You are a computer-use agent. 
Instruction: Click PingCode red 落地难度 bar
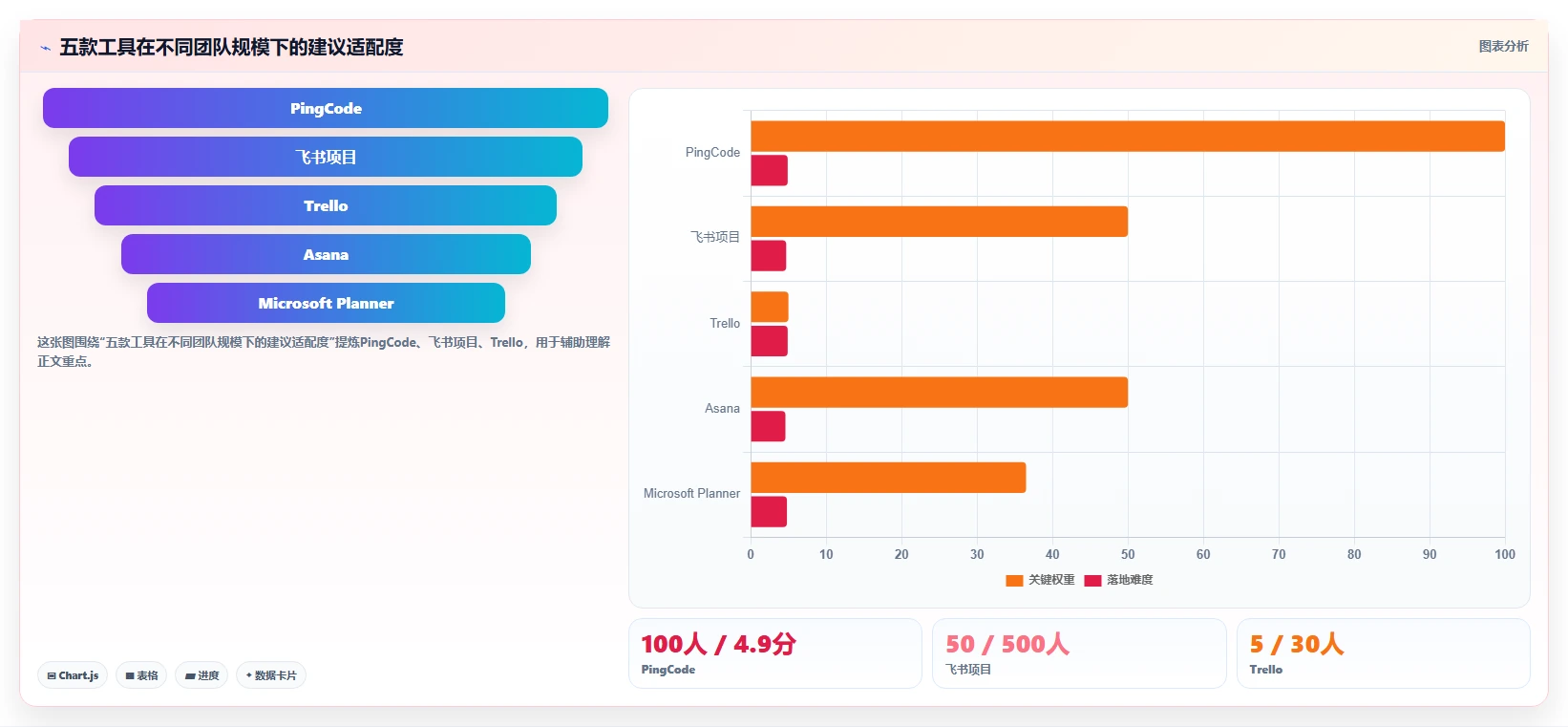(770, 170)
